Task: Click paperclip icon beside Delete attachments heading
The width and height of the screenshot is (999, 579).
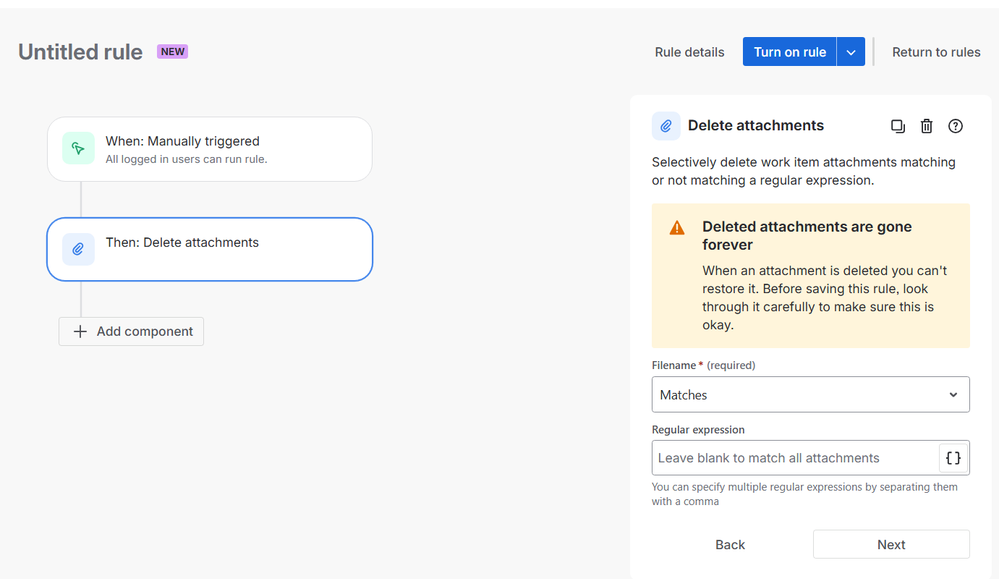Action: coord(666,126)
